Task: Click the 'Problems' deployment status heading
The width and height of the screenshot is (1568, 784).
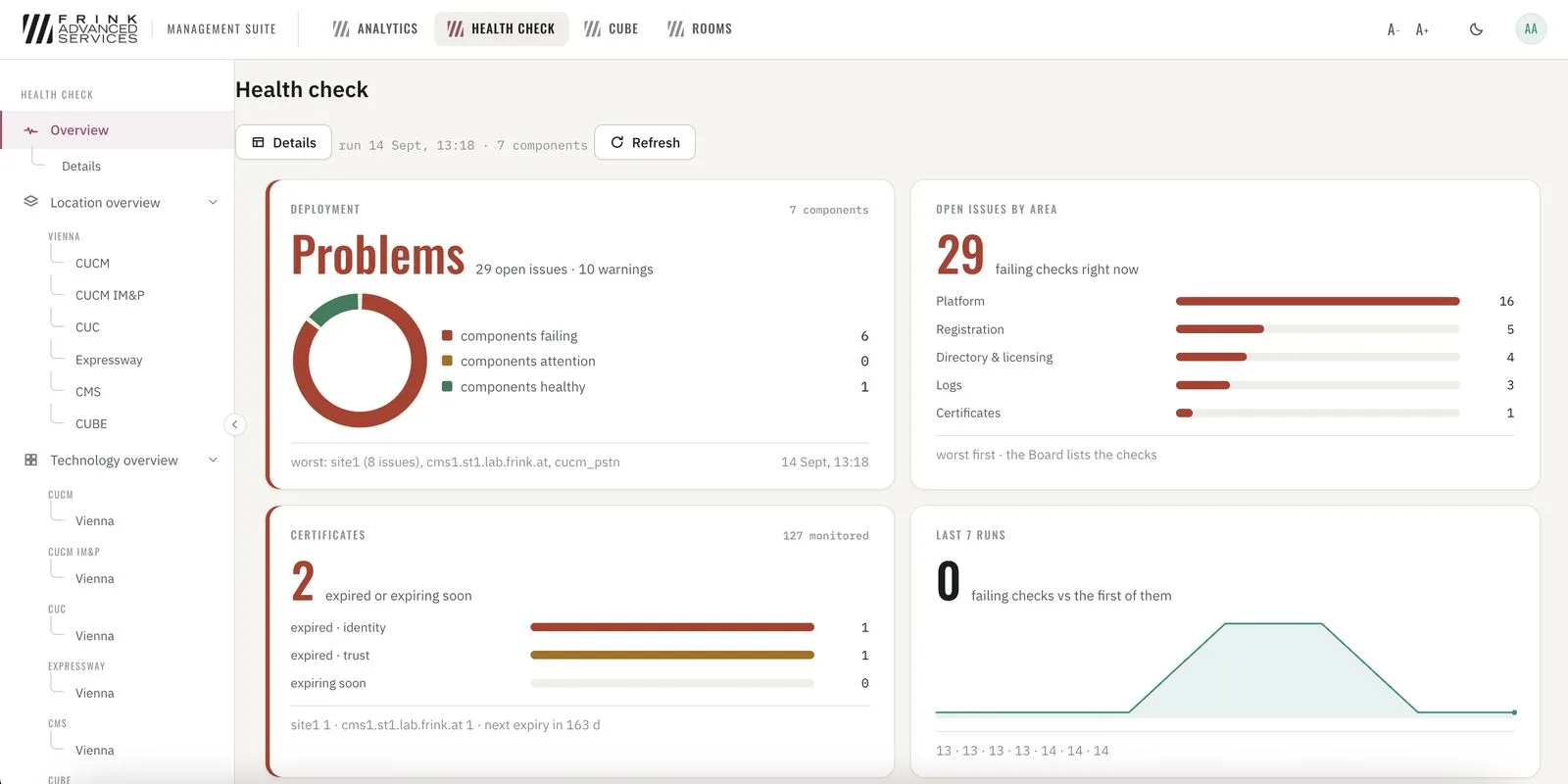Action: pyautogui.click(x=377, y=256)
